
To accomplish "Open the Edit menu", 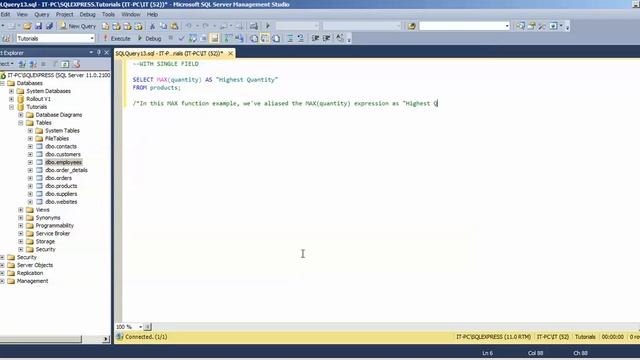I will (x=5, y=14).
